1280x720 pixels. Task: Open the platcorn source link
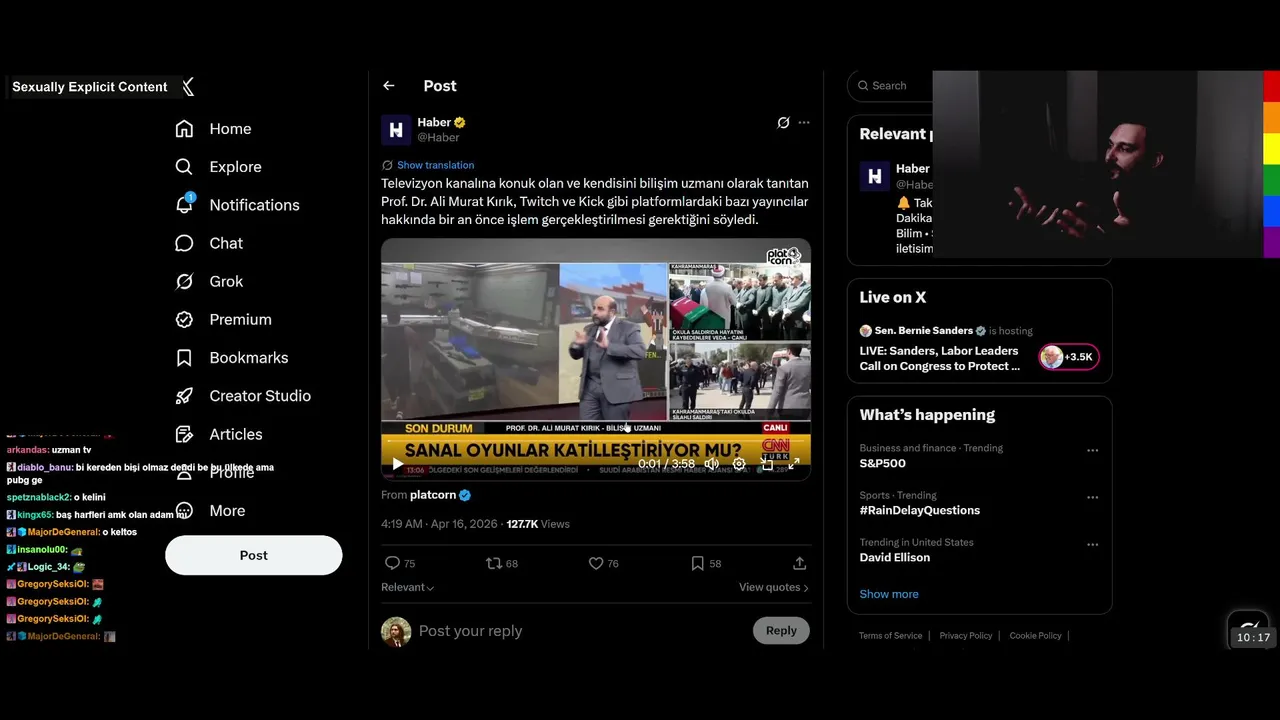pyautogui.click(x=433, y=495)
